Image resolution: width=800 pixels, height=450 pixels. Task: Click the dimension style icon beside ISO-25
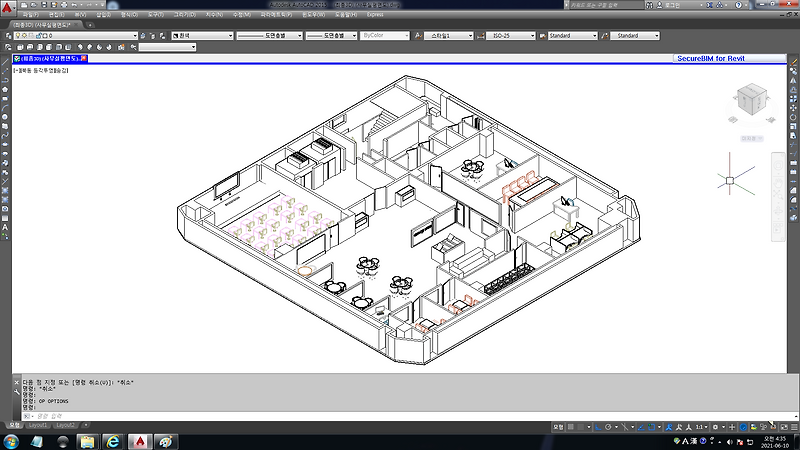tap(480, 36)
